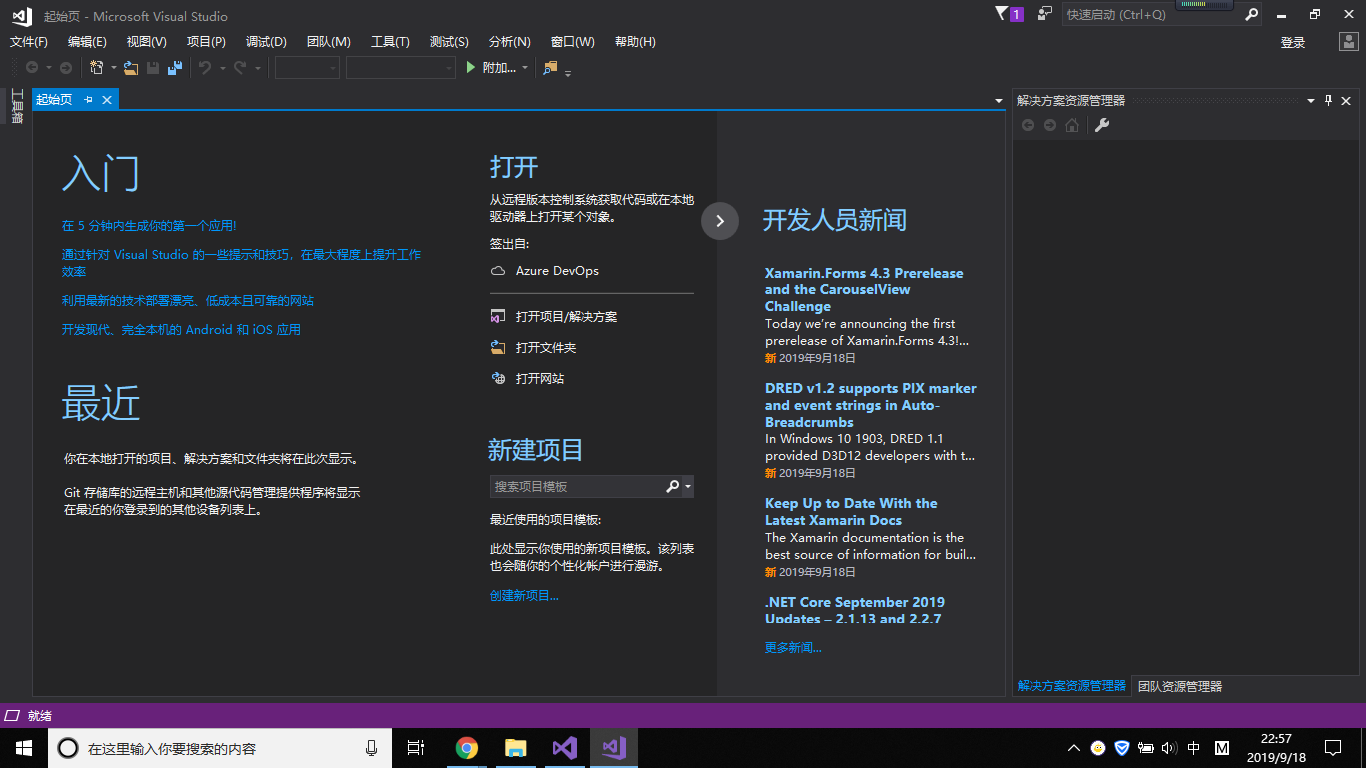The width and height of the screenshot is (1366, 768).
Task: Click the 登录 sign-in button
Action: tap(1293, 42)
